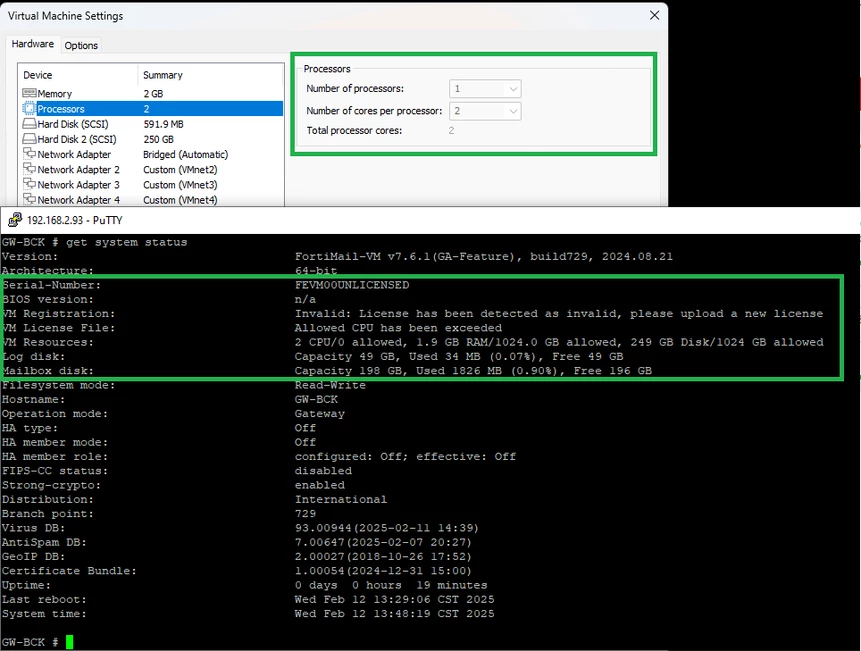Switch to the Hardware tab
The width and height of the screenshot is (861, 651).
(32, 44)
